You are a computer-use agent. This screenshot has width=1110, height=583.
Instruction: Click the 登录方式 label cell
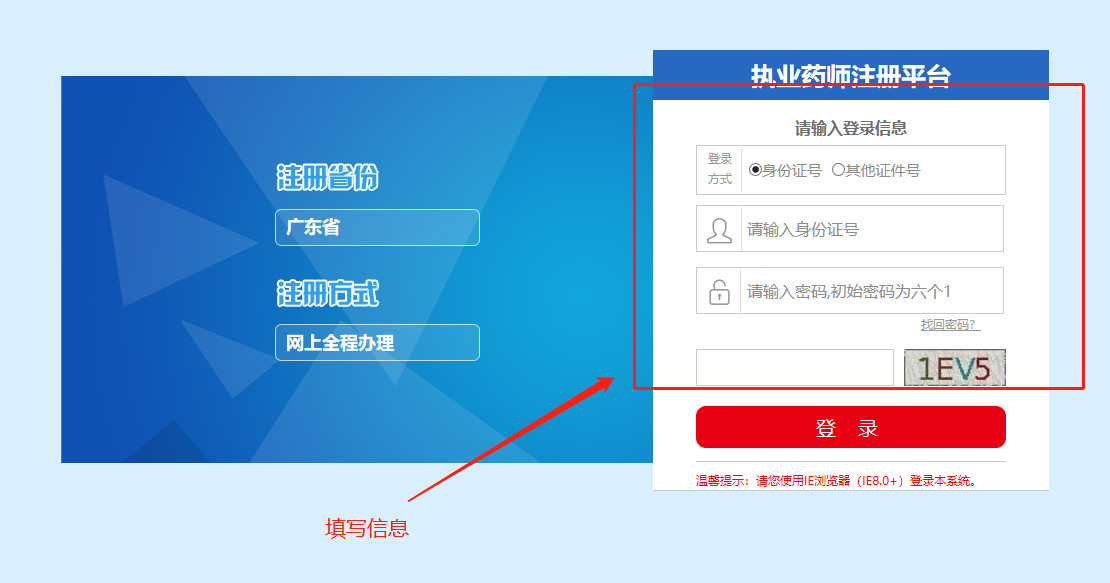[719, 170]
